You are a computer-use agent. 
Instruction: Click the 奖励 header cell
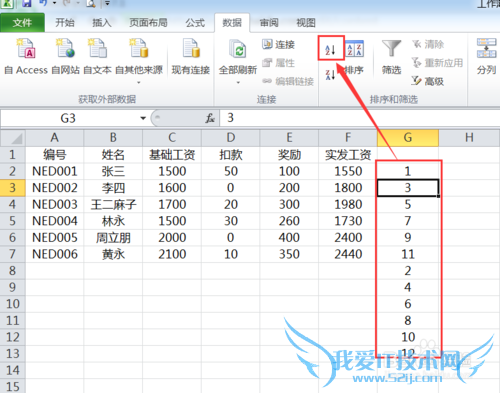(x=289, y=155)
